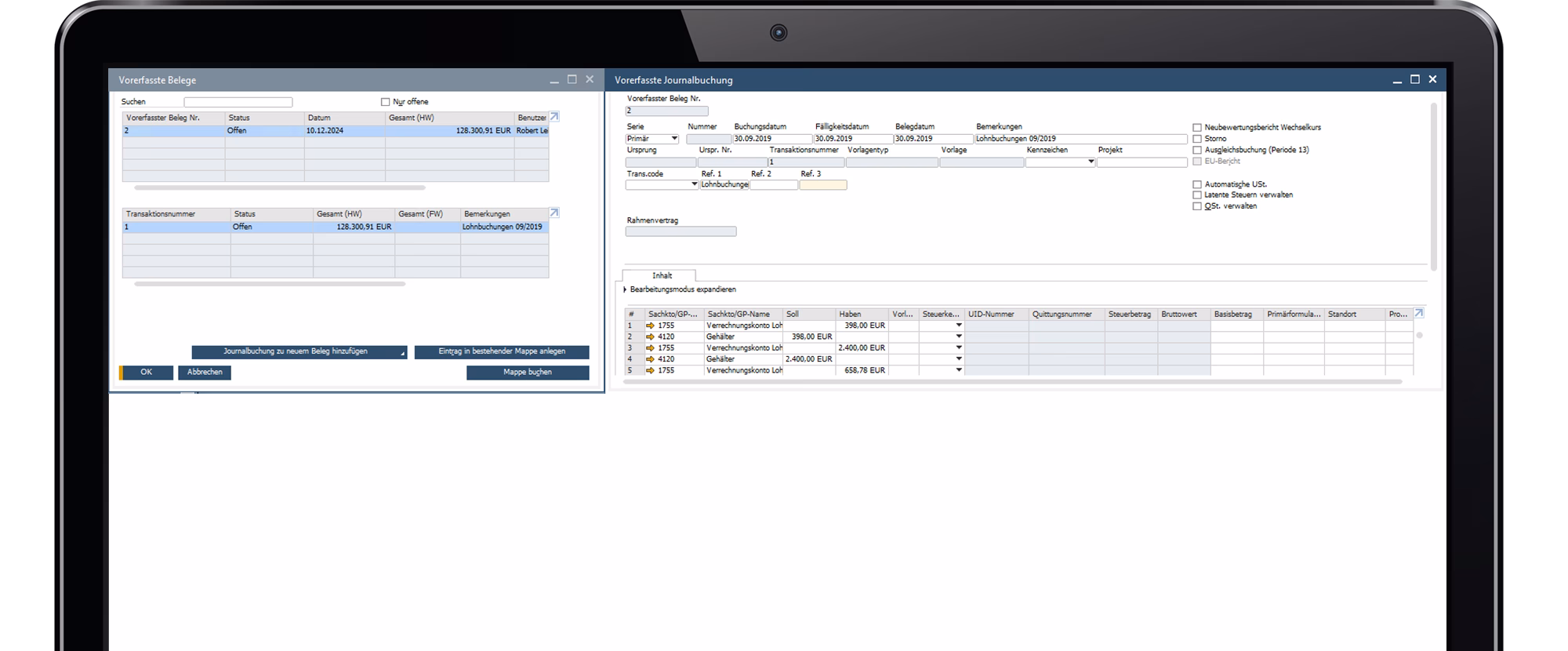The width and height of the screenshot is (1568, 651).
Task: Open the Serie dropdown showing Primär
Action: click(674, 139)
